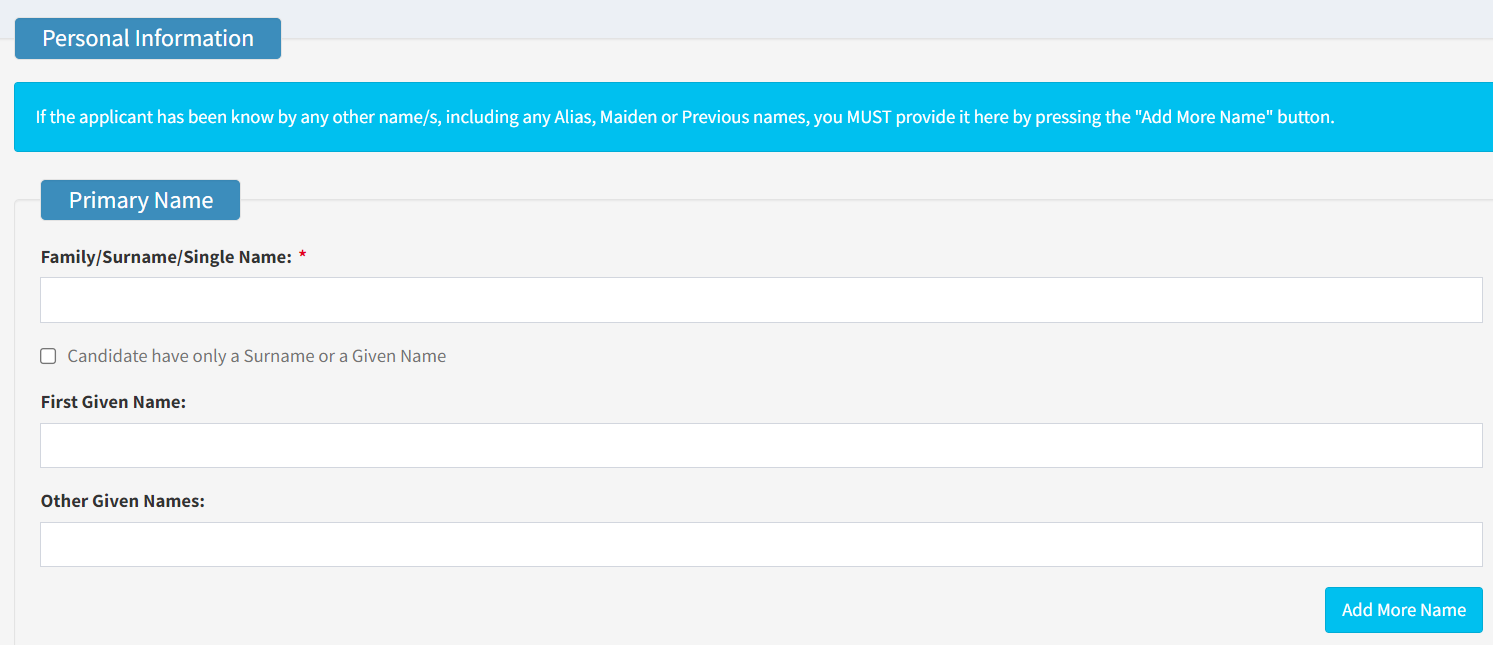1493x645 pixels.
Task: Click the 'Other Given Names:' label
Action: pyautogui.click(x=122, y=501)
